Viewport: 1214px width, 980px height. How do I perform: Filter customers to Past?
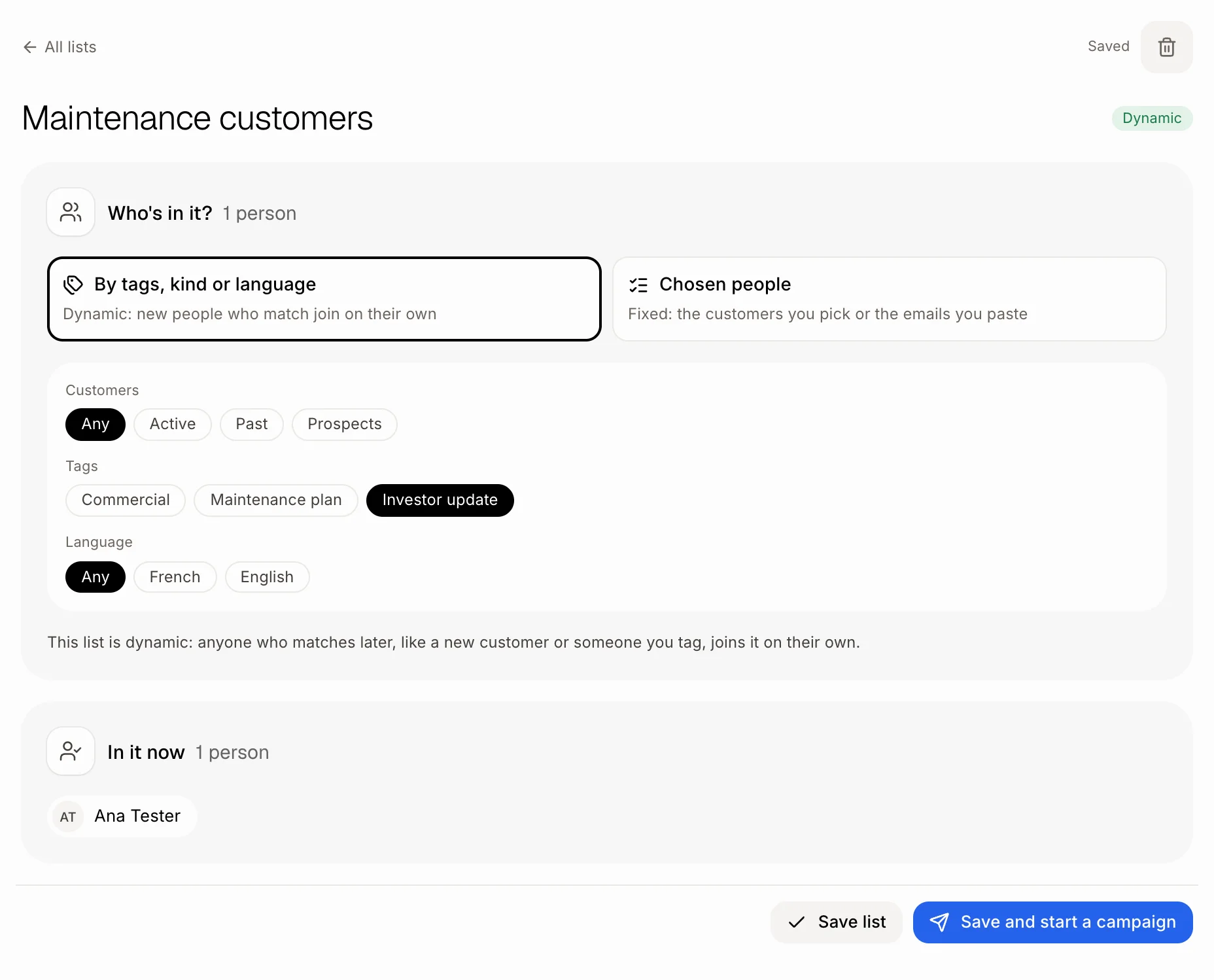coord(252,425)
